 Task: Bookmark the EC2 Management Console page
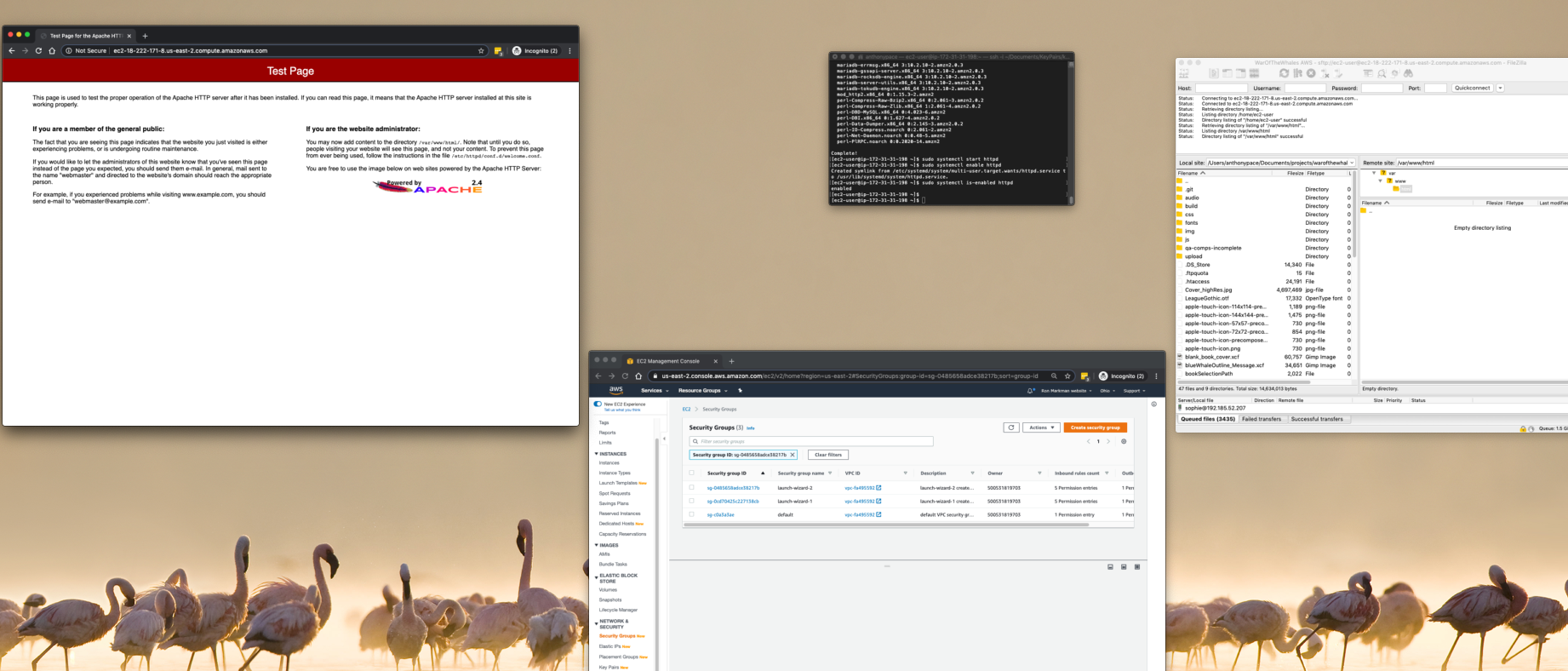(x=1067, y=376)
